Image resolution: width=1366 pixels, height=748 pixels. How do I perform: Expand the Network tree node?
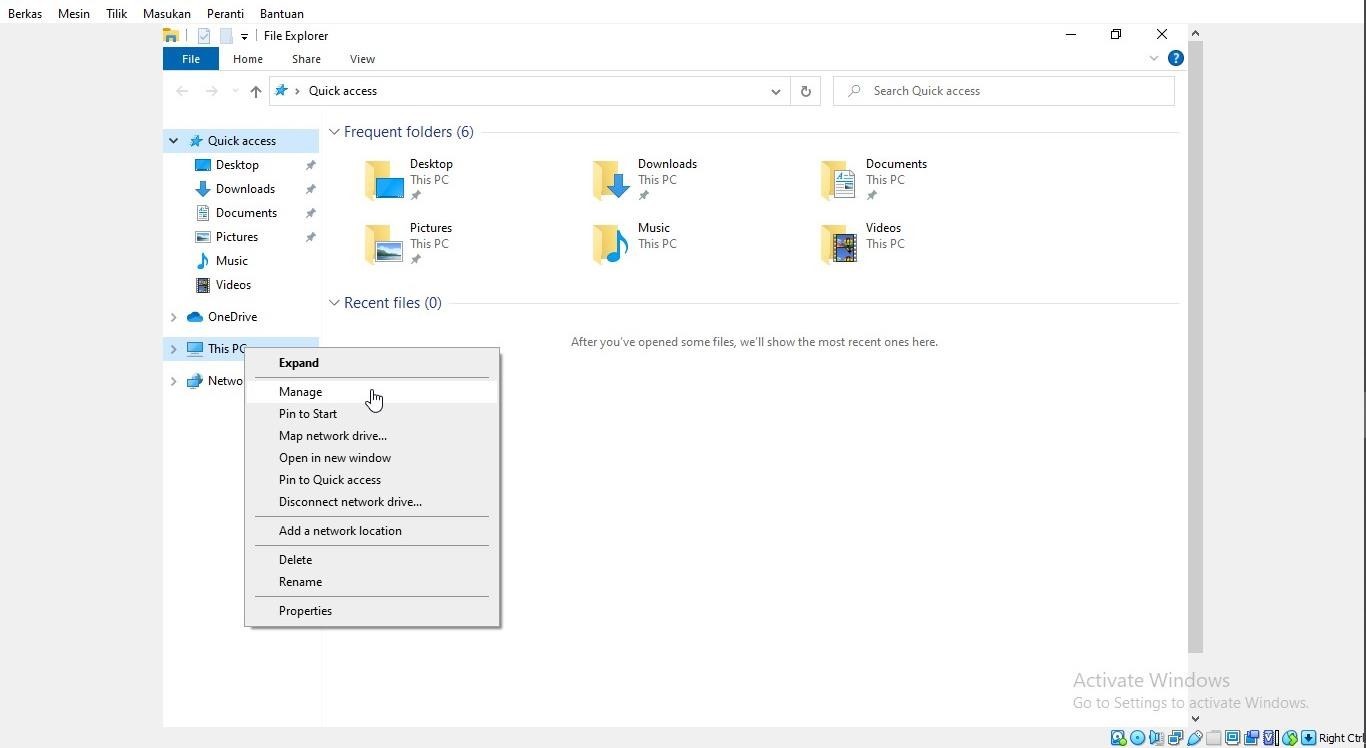(174, 381)
